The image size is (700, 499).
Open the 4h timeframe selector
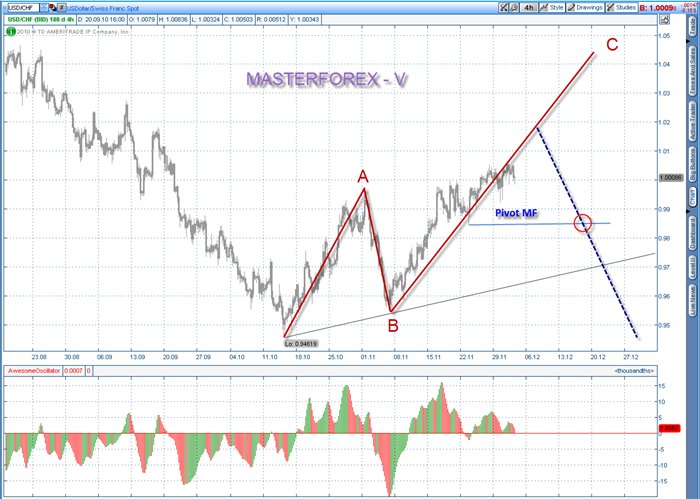tap(529, 8)
